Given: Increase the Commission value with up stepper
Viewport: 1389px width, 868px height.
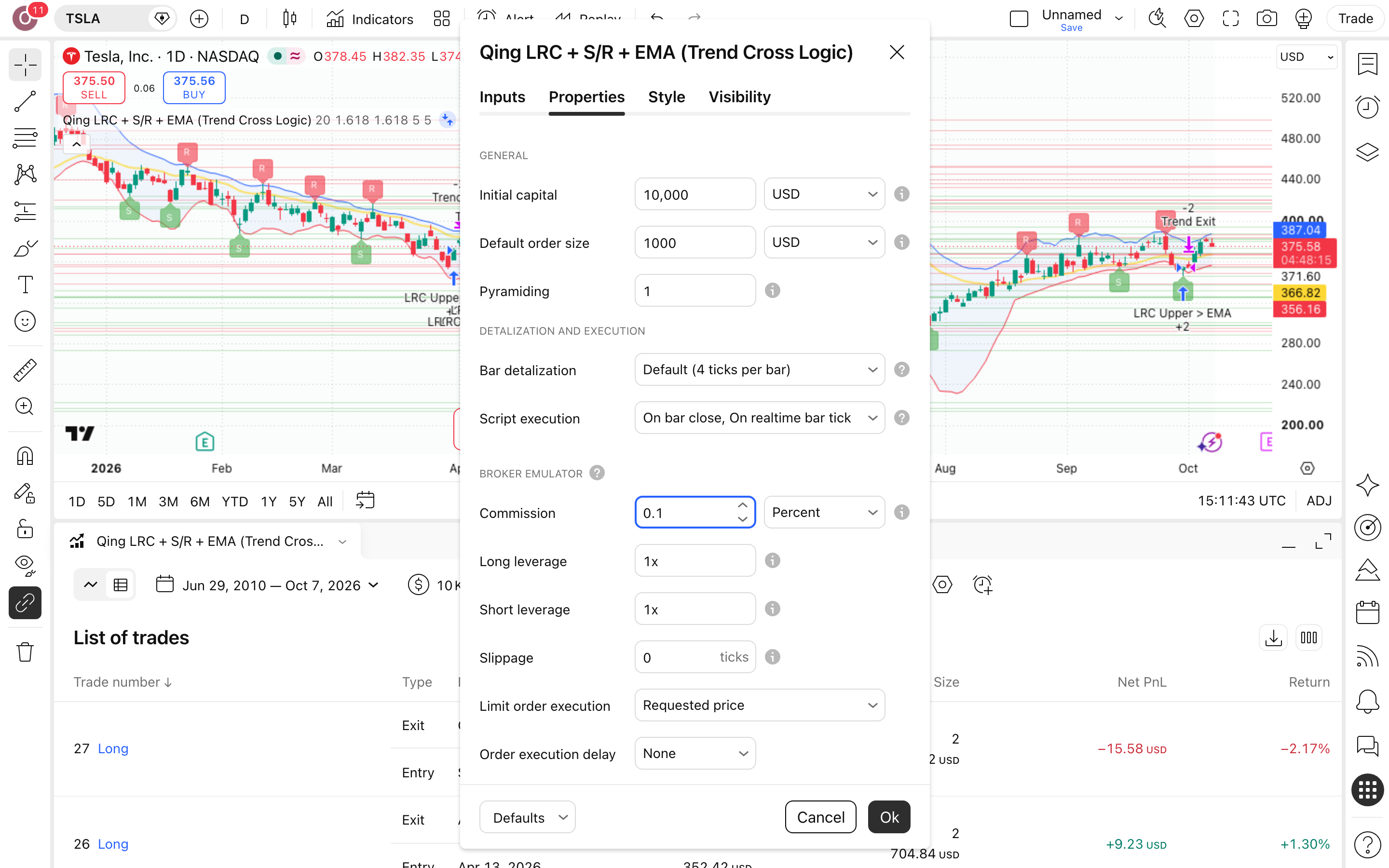Looking at the screenshot, I should pyautogui.click(x=743, y=505).
